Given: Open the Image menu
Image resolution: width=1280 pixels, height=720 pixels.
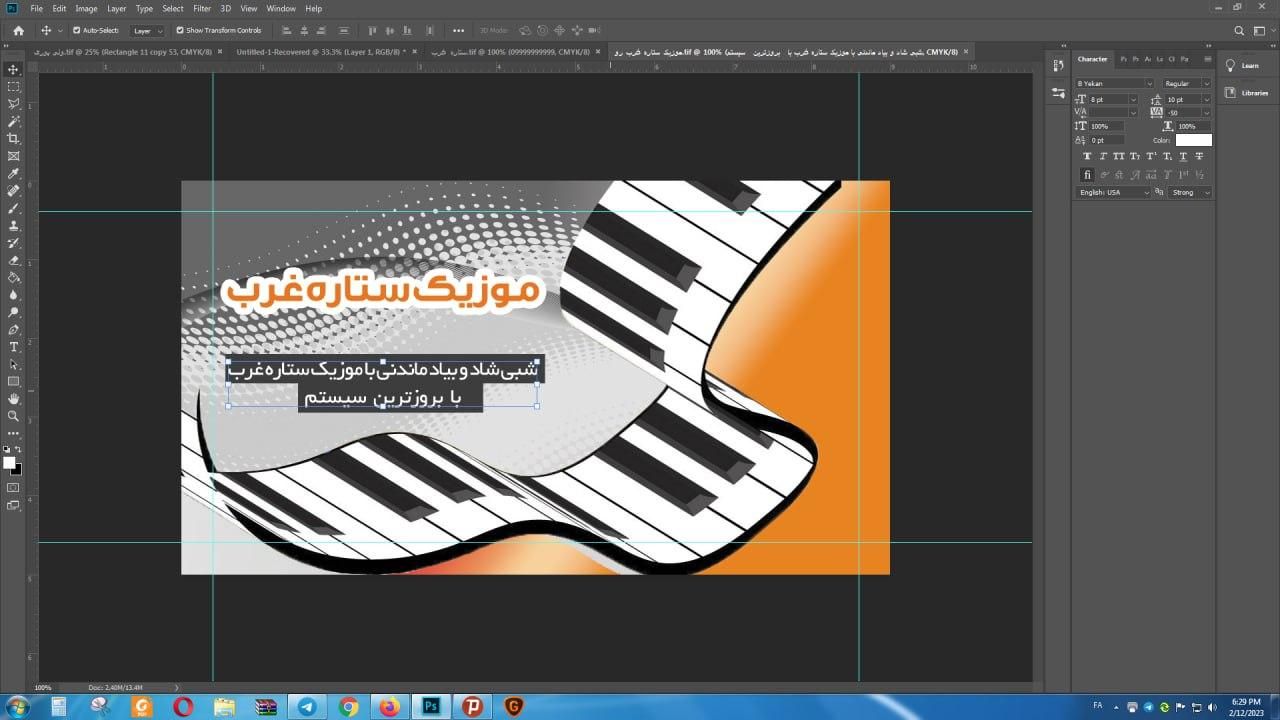Looking at the screenshot, I should tap(86, 8).
